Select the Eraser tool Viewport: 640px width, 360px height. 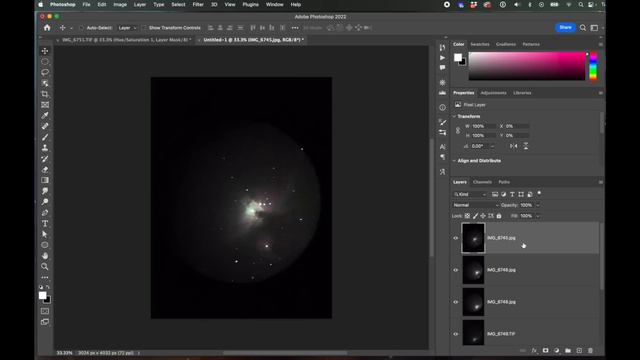coord(45,169)
